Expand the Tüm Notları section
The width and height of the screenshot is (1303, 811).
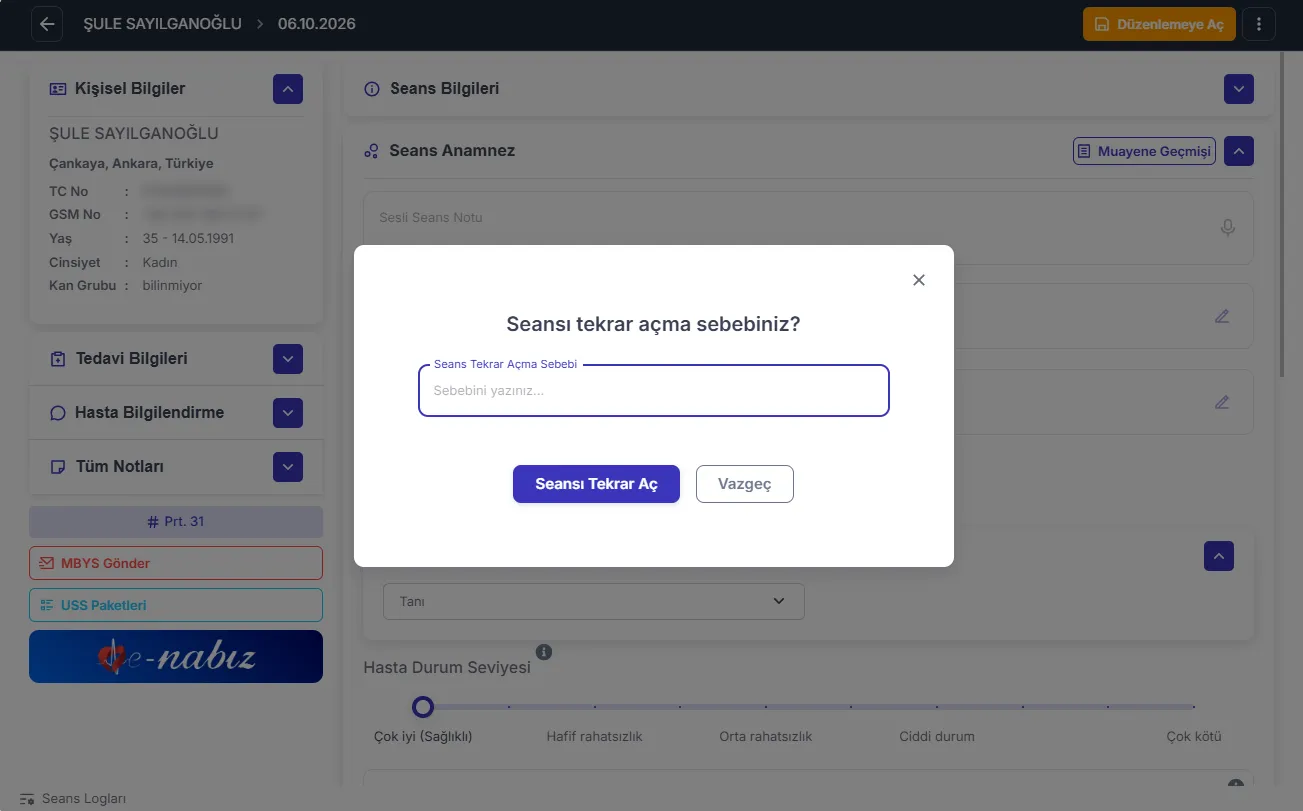[x=288, y=467]
